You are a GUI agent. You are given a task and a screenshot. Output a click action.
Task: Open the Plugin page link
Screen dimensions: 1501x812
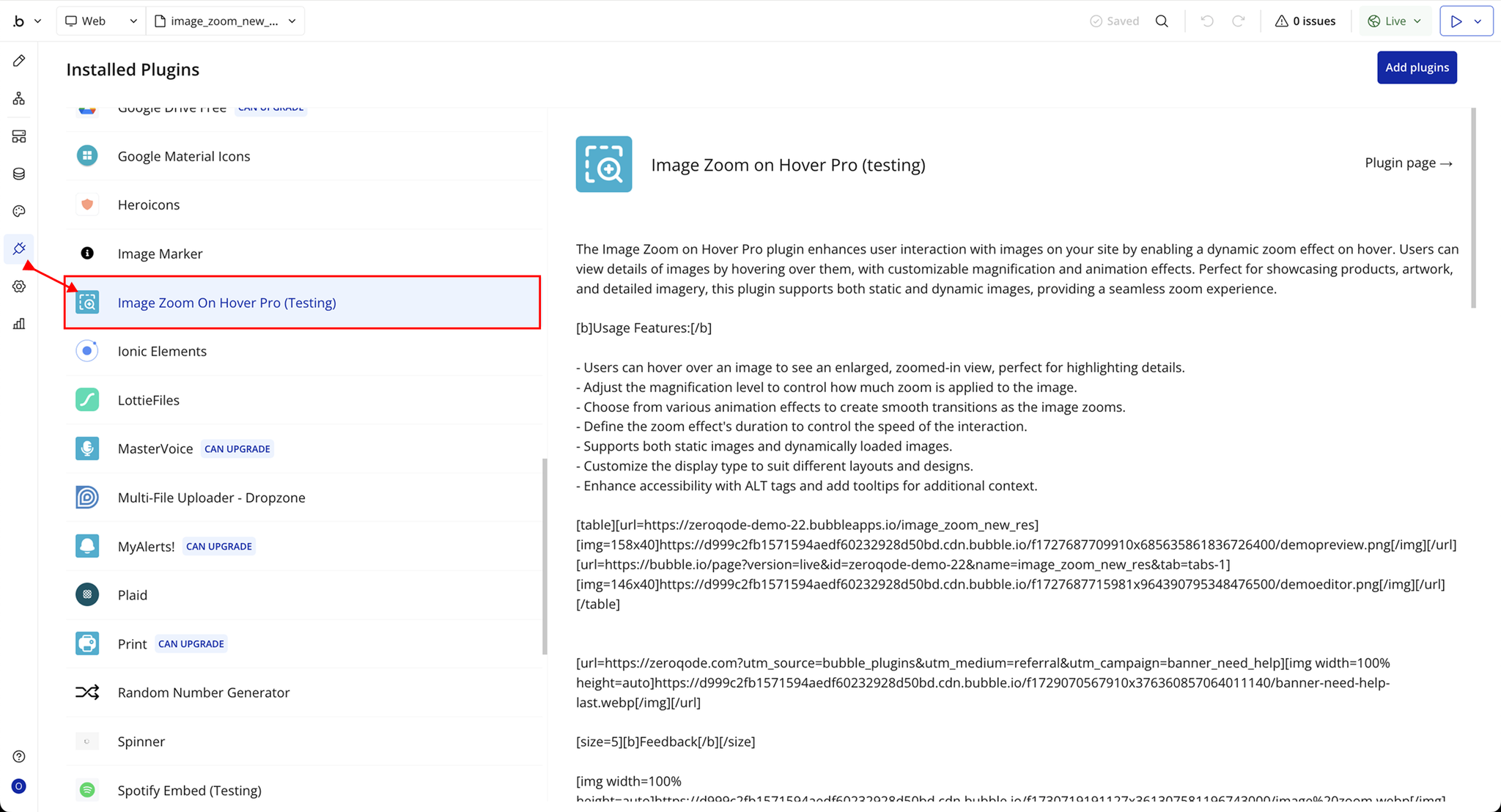pos(1408,163)
